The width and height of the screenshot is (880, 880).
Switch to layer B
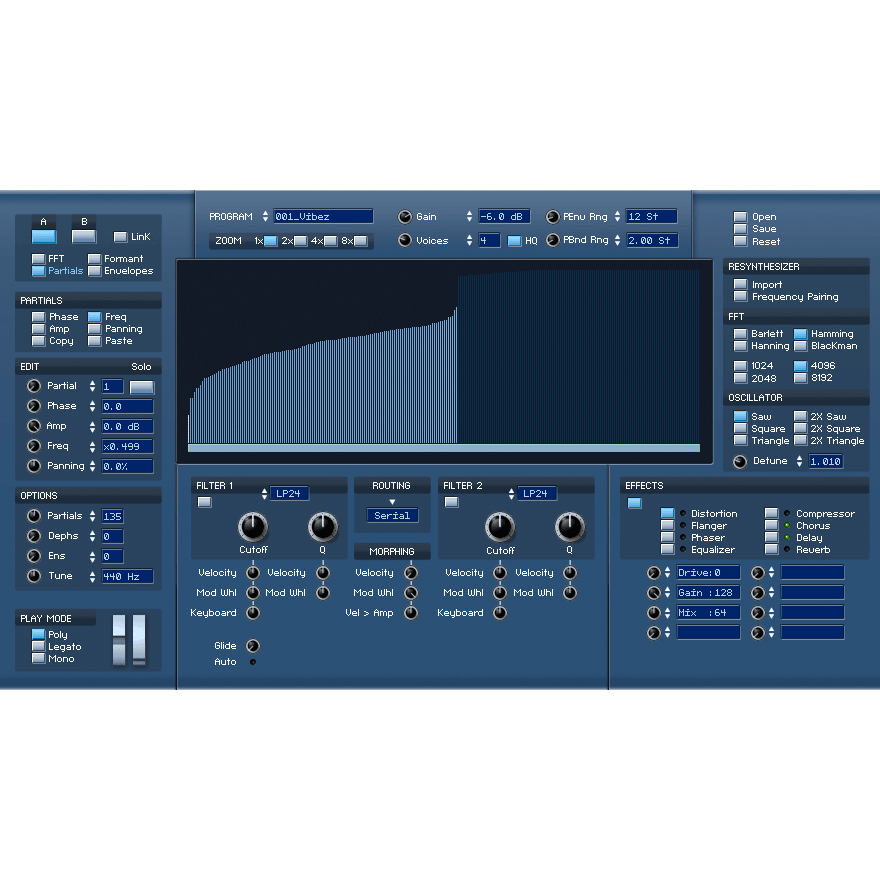pyautogui.click(x=84, y=237)
